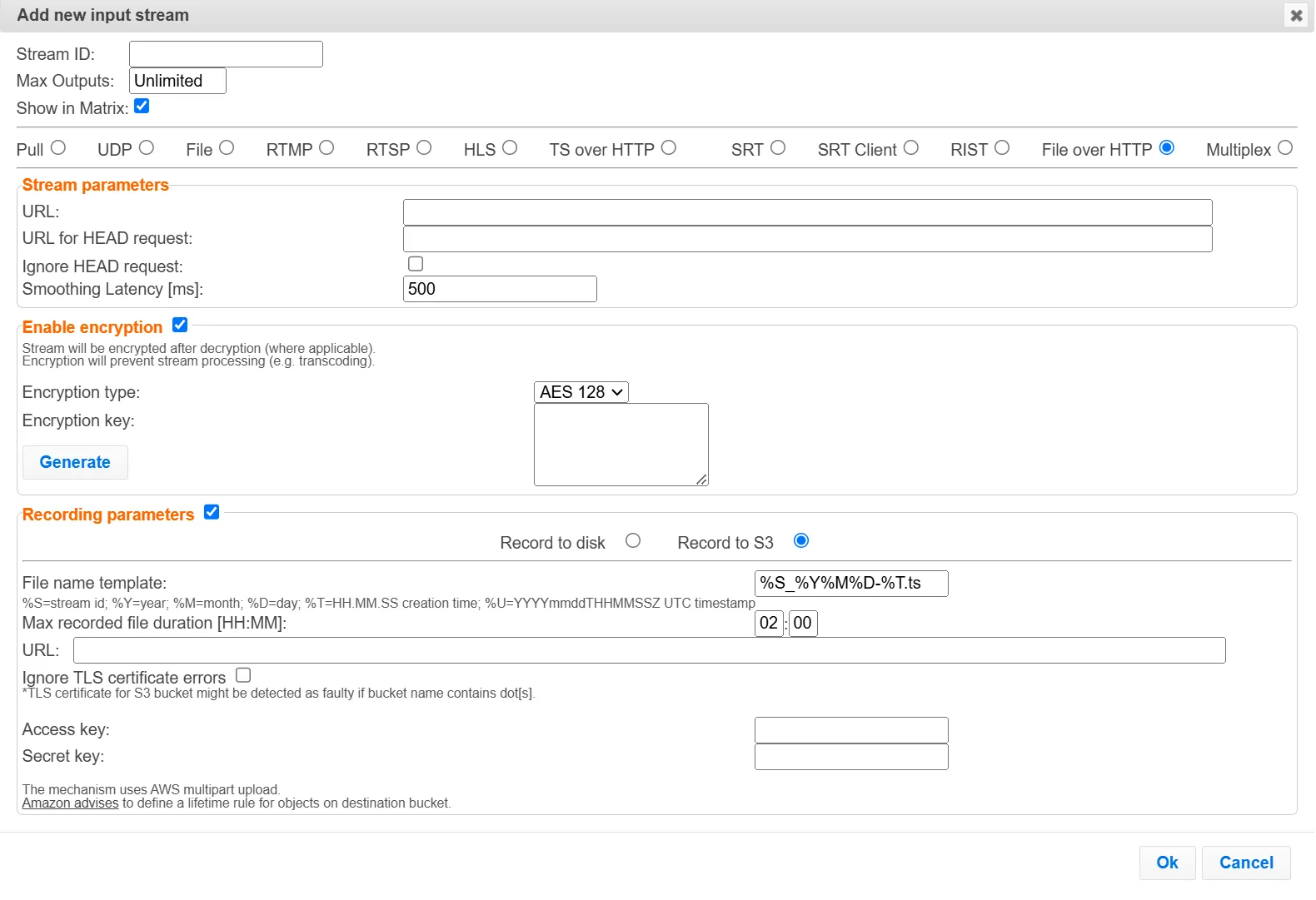
Task: Click the Encryption key text area
Action: pyautogui.click(x=621, y=445)
